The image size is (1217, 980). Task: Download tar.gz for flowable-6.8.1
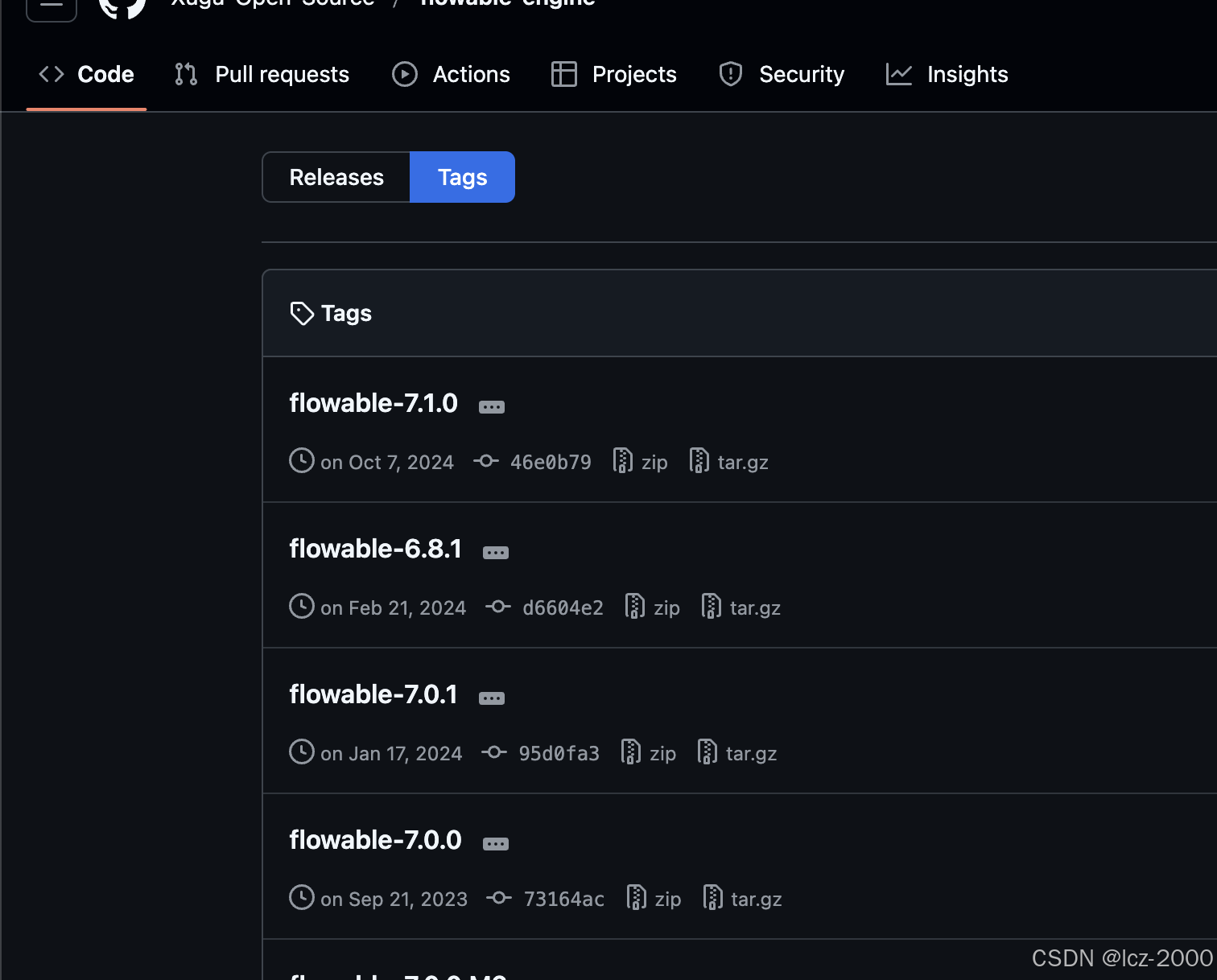click(756, 608)
